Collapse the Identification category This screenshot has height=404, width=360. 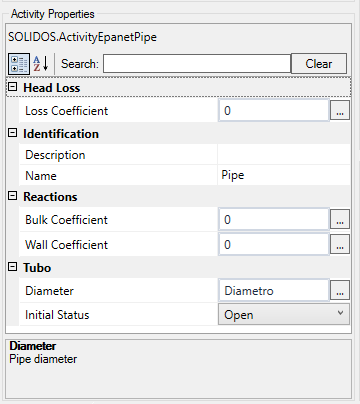(12, 133)
